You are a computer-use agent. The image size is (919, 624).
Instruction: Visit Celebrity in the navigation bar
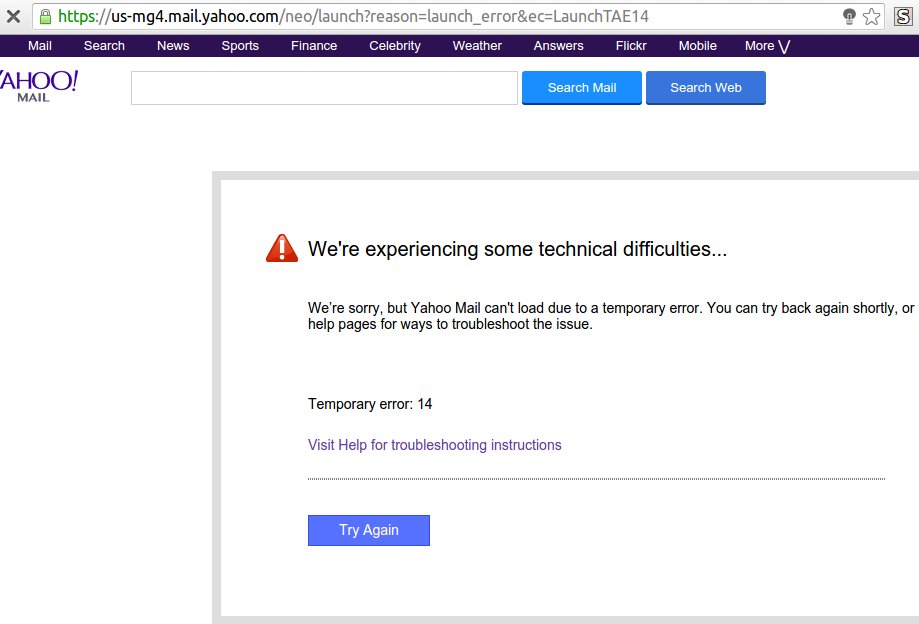coord(395,46)
